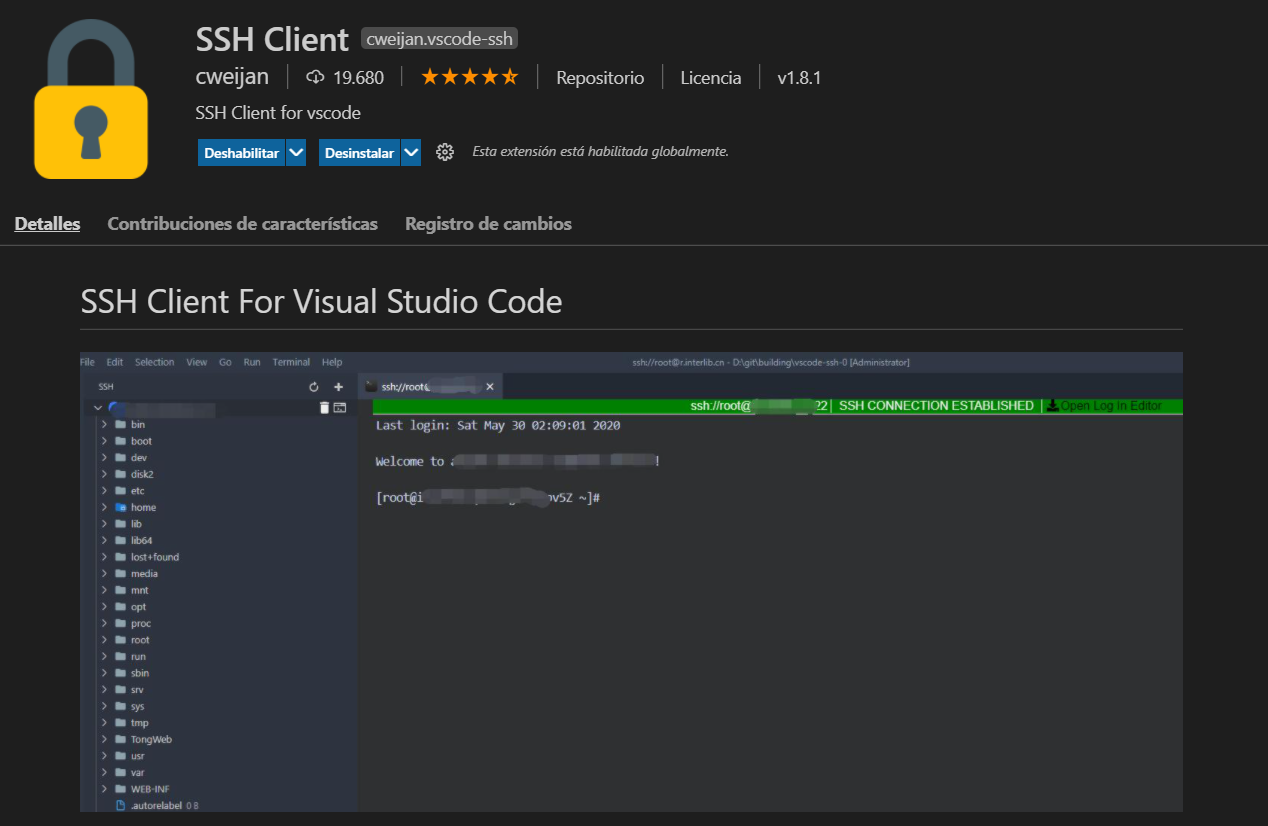1268x826 pixels.
Task: Click the .autorelabel file icon in preview
Action: 120,805
